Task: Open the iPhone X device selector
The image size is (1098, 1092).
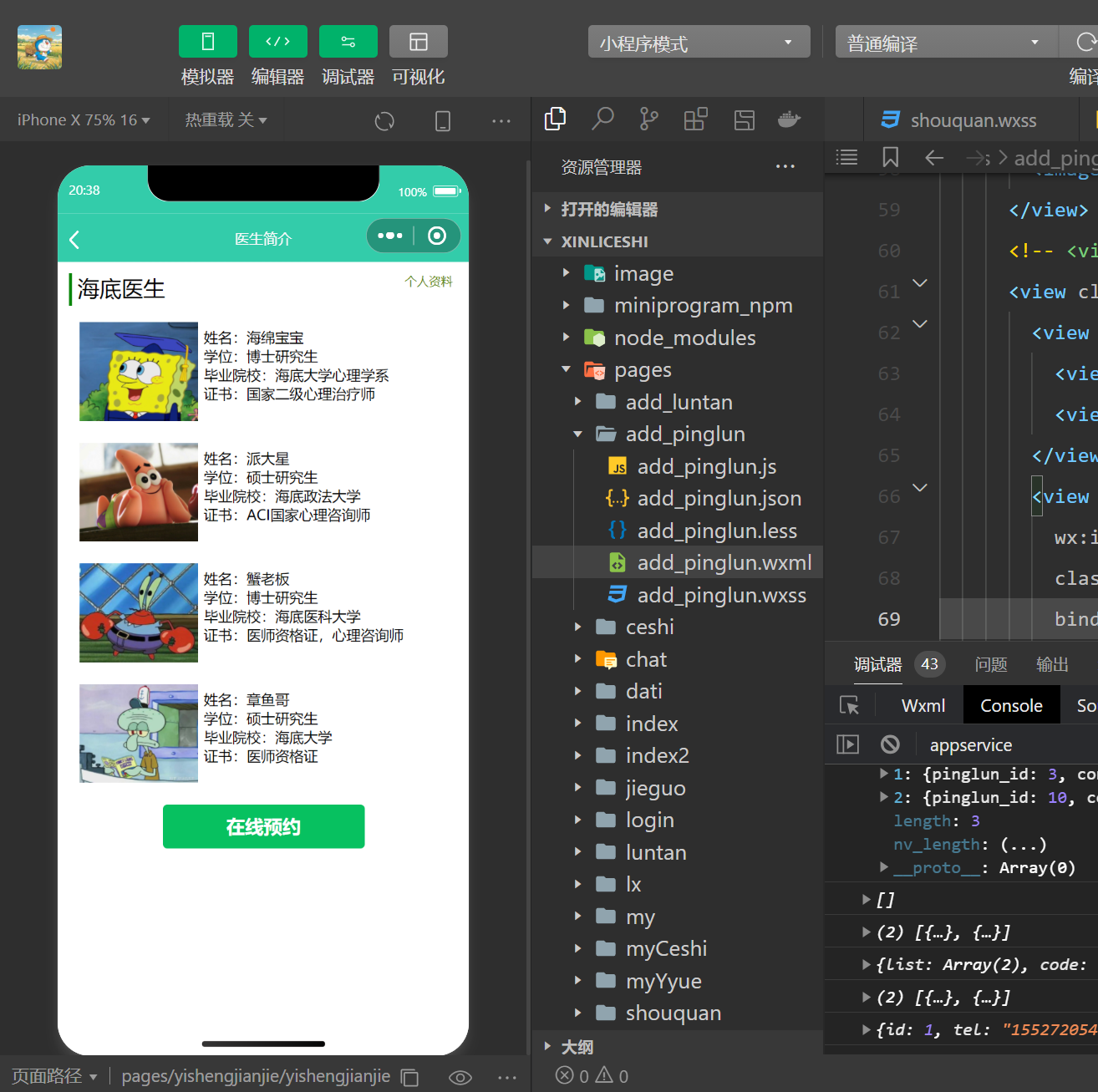Action: click(x=84, y=120)
